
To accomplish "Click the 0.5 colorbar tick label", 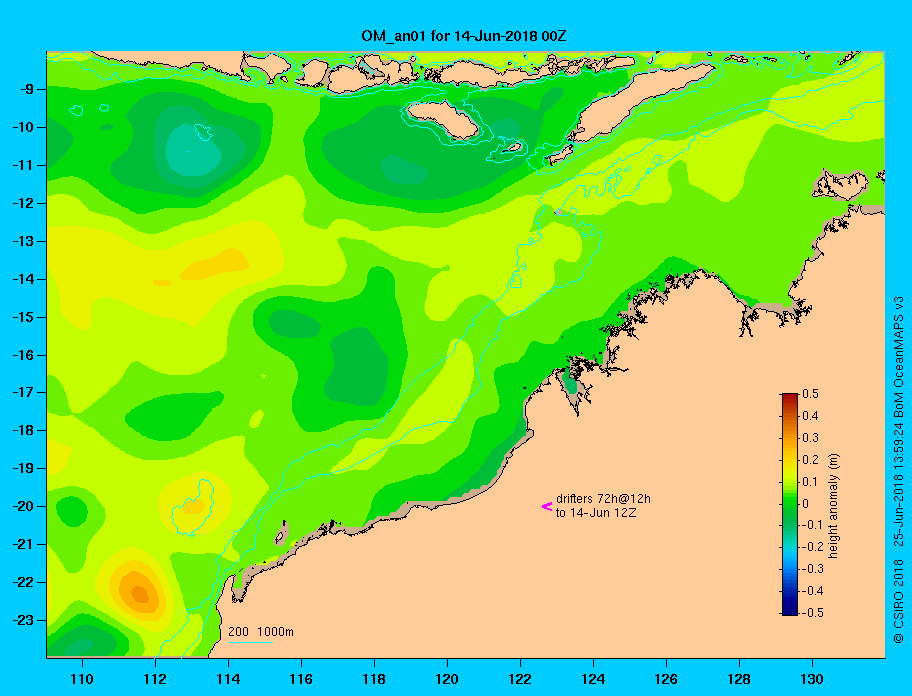I will coord(810,394).
